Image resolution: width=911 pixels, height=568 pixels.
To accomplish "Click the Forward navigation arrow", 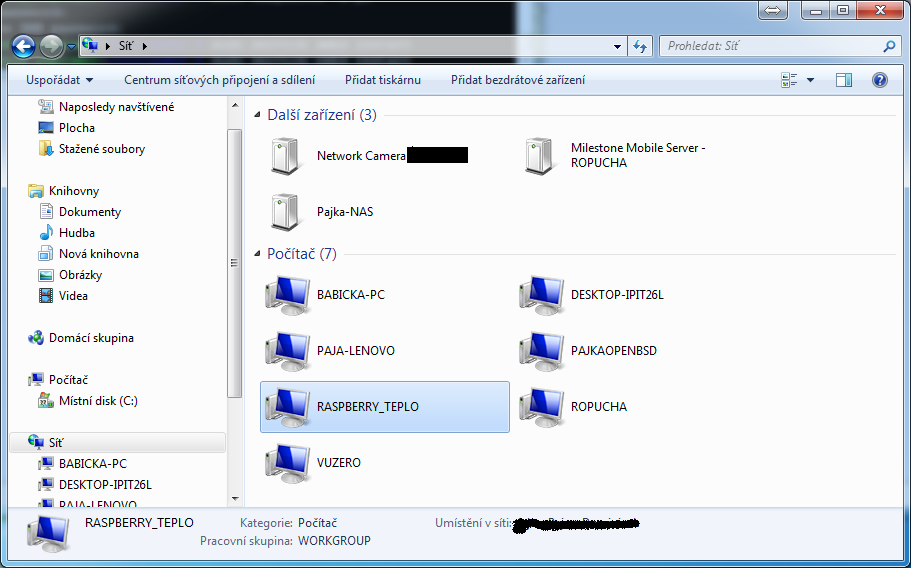I will 51,46.
